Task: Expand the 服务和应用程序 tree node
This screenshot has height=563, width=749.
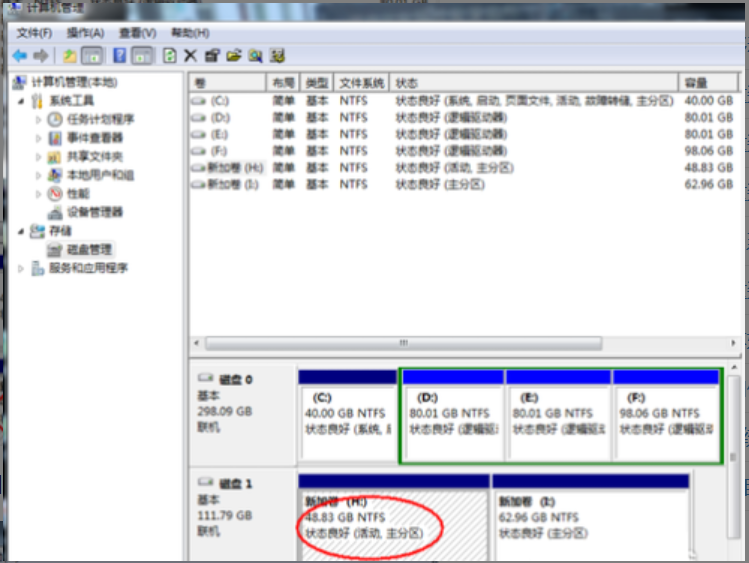Action: point(22,268)
